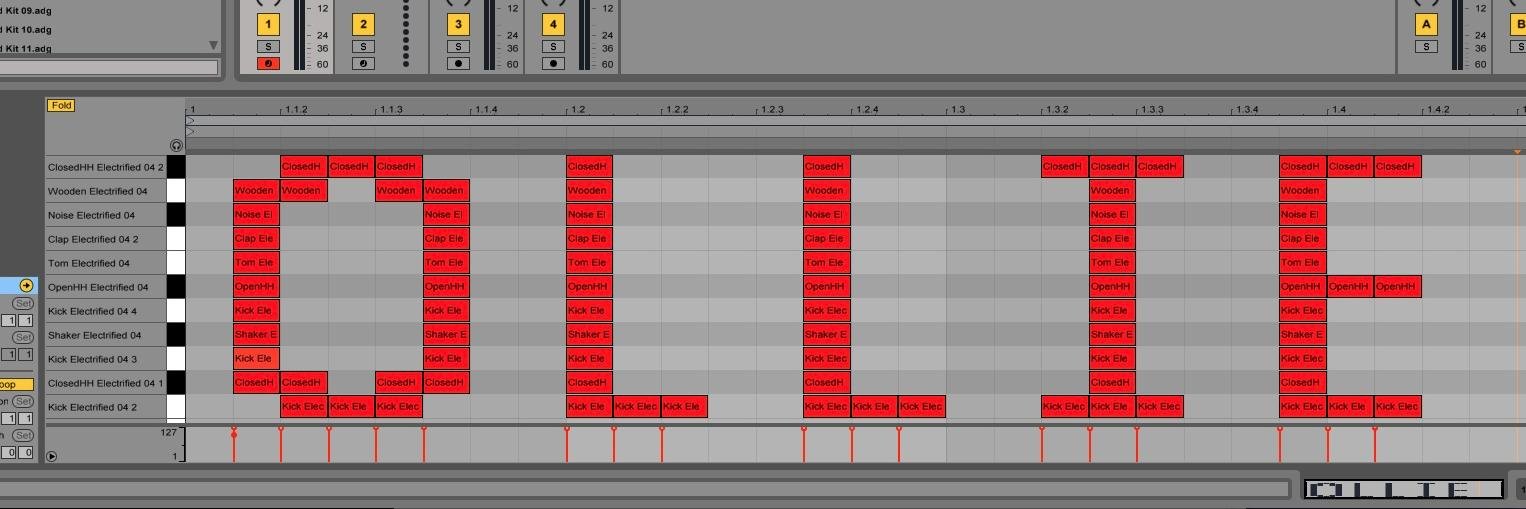Click the 1.3 marker on the time ruler
The image size is (1526, 509).
pos(957,109)
